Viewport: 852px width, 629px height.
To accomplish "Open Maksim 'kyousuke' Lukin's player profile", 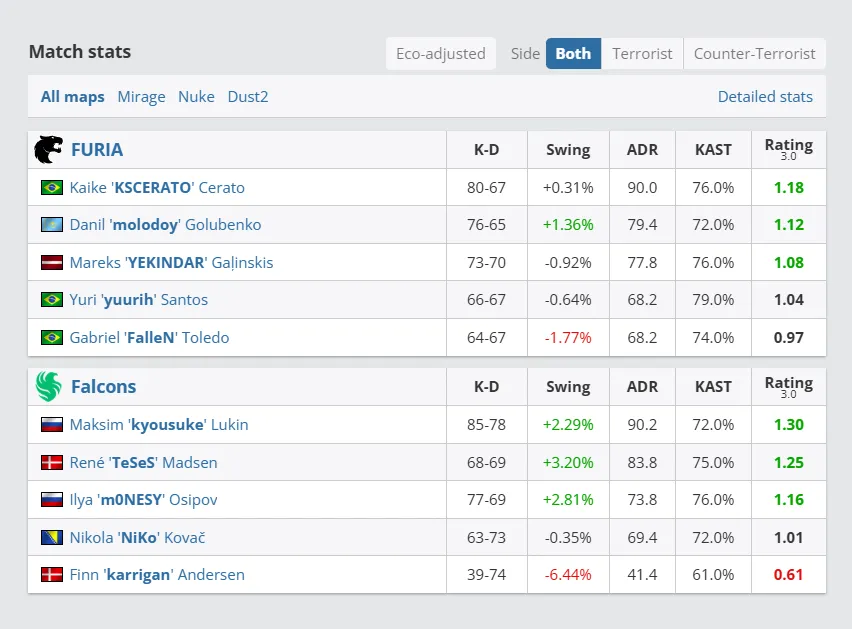I will [159, 424].
